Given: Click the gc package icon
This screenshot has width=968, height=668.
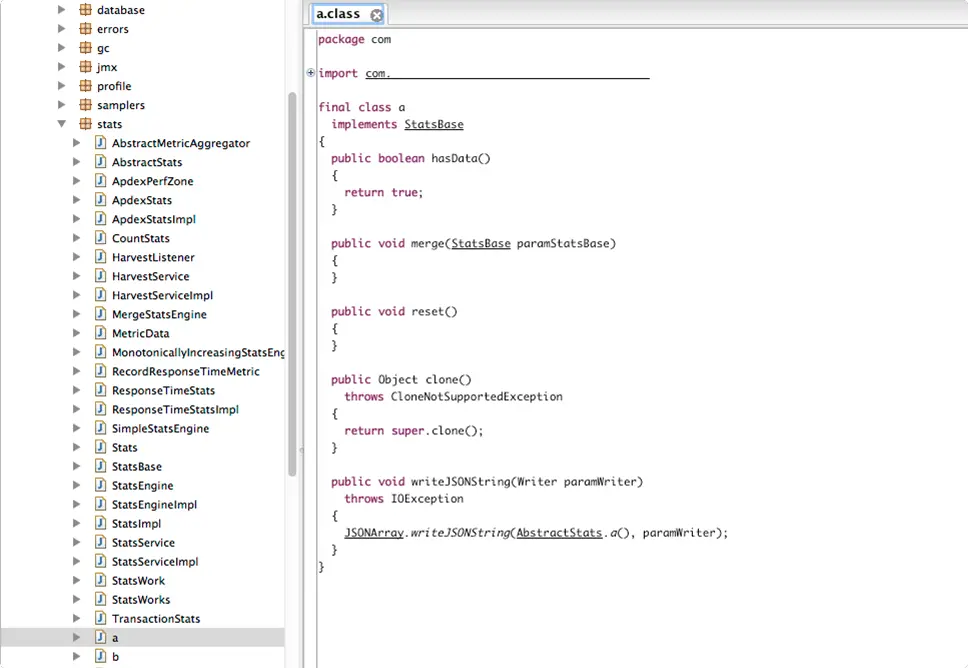Looking at the screenshot, I should pos(85,48).
